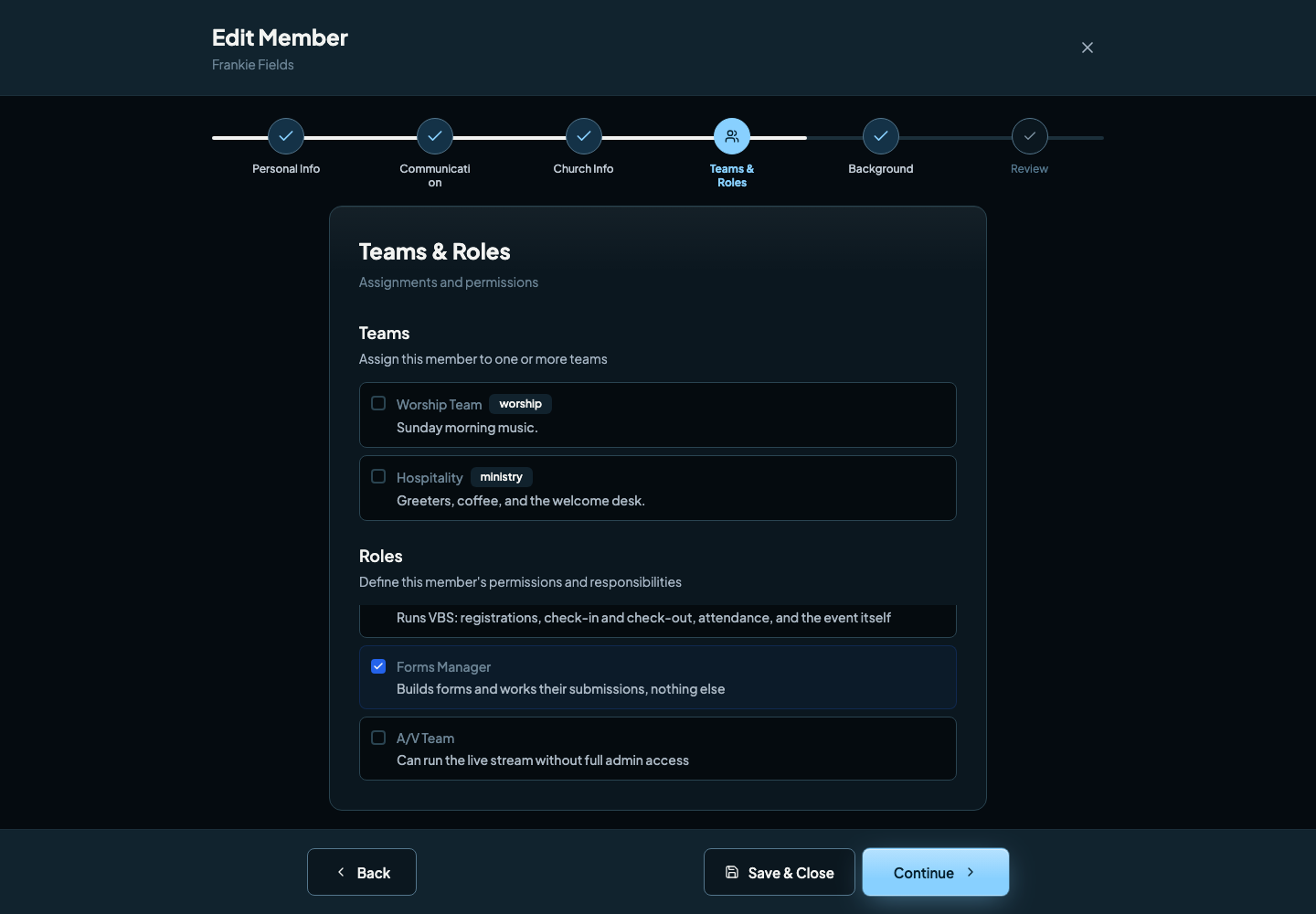Select the Teams & Roles step icon
This screenshot has width=1316, height=914.
tap(732, 136)
